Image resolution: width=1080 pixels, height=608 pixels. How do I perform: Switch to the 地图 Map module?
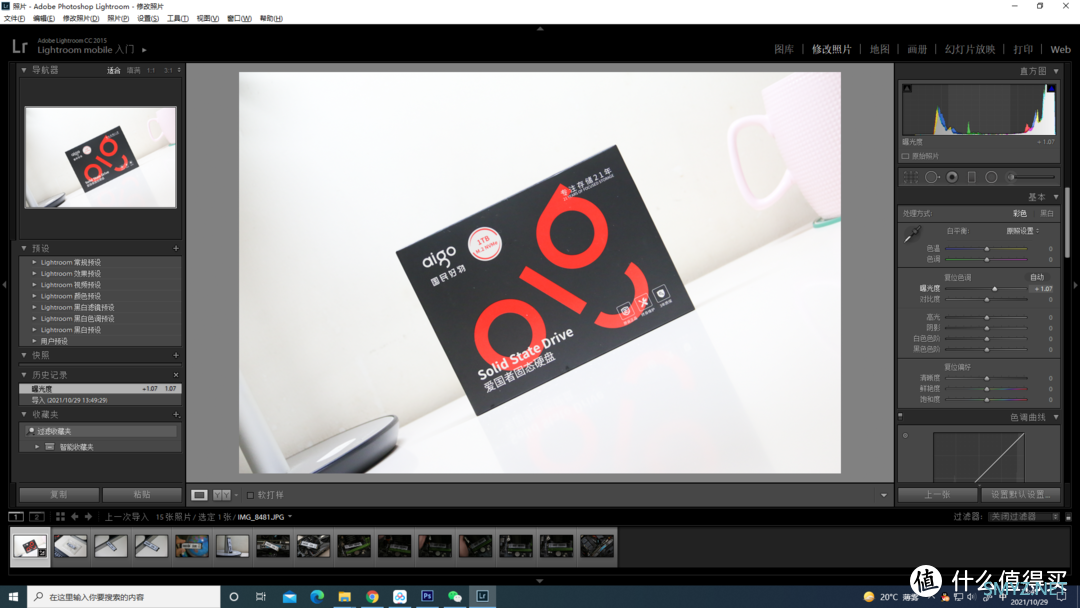point(880,50)
